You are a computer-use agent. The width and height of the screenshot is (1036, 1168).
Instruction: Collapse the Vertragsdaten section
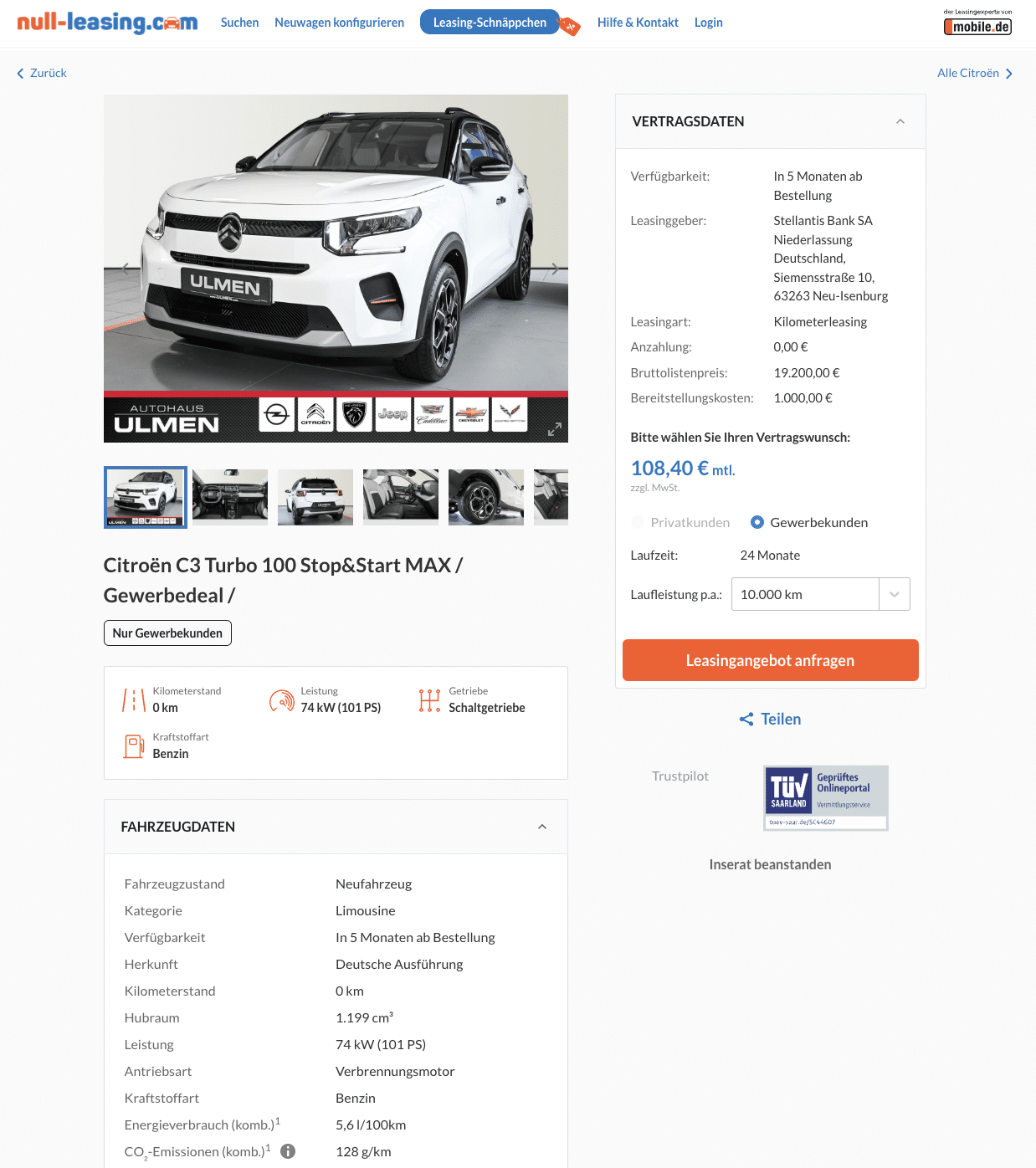coord(900,122)
